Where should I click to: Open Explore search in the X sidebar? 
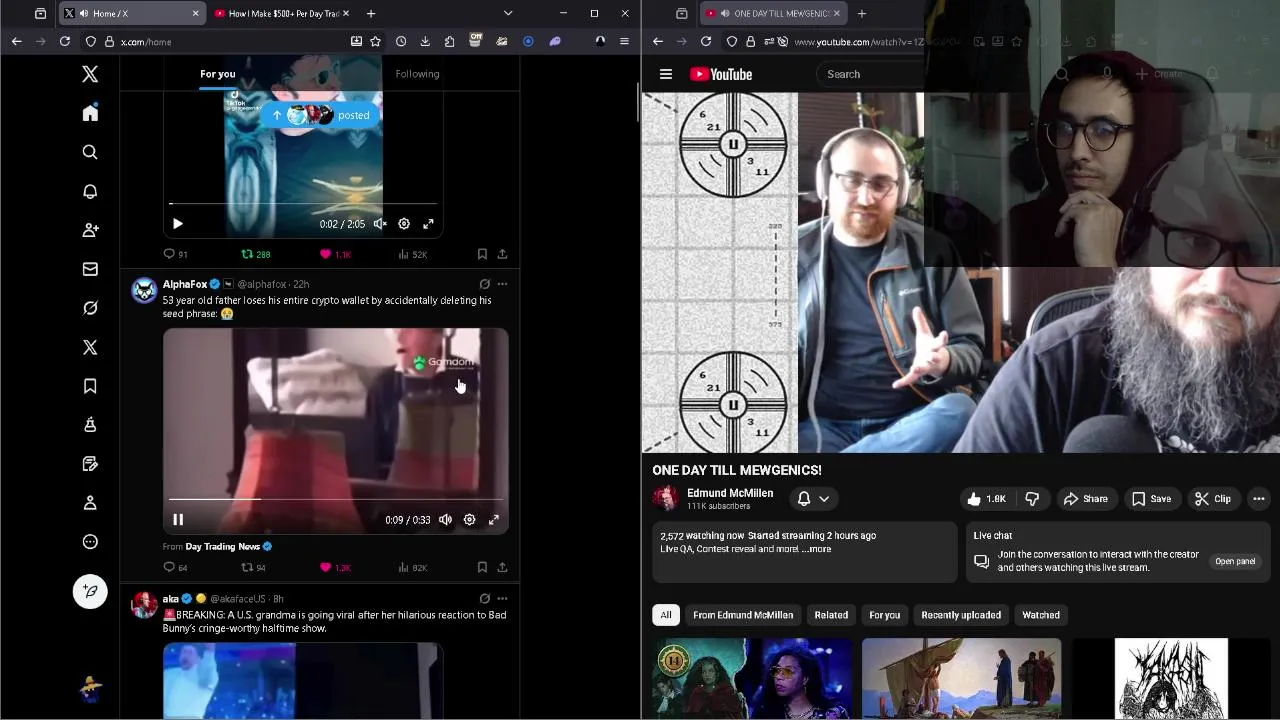90,152
